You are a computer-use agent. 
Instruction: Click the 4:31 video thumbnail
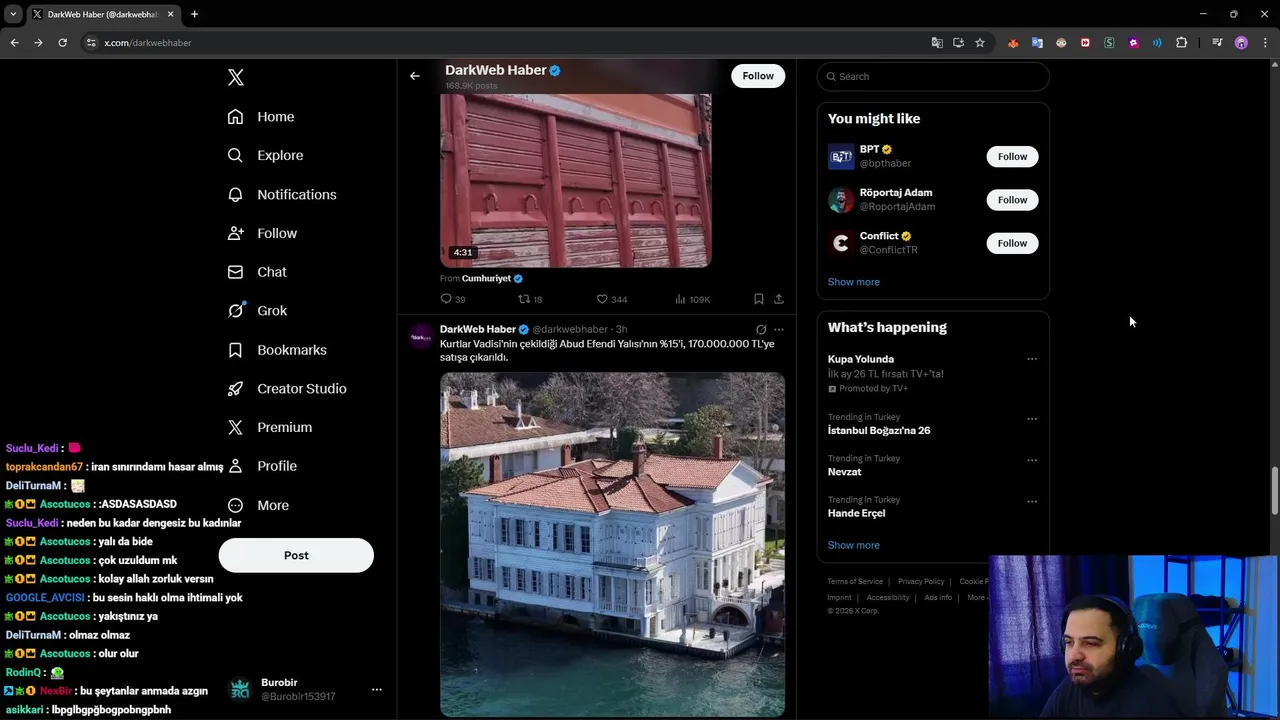click(x=576, y=180)
